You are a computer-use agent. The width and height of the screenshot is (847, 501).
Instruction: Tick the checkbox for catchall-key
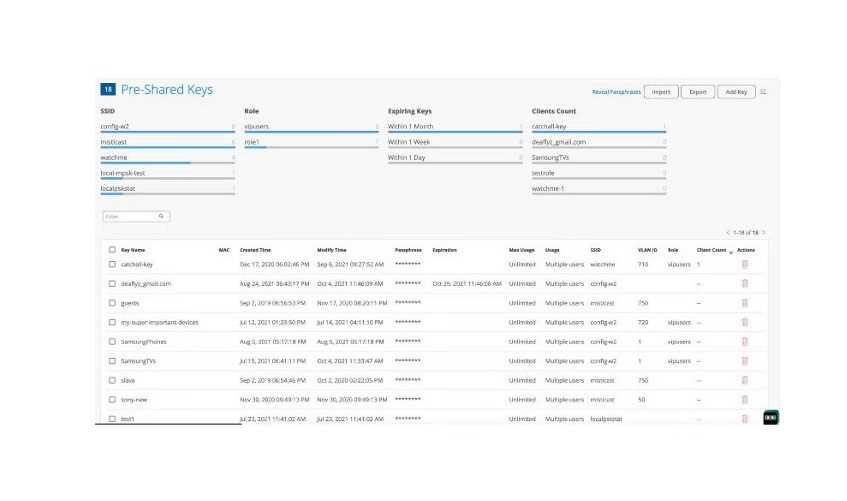112,264
